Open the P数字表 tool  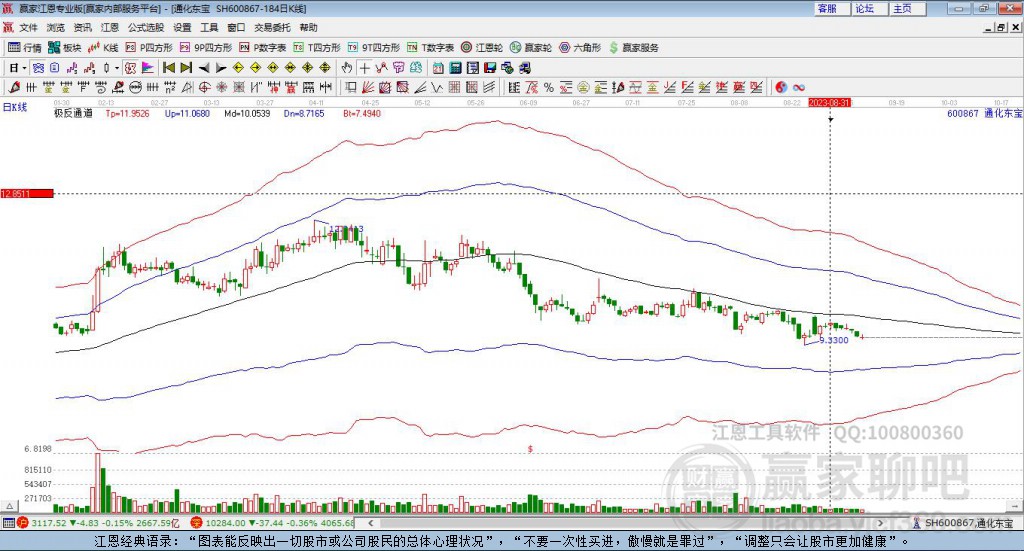(263, 48)
